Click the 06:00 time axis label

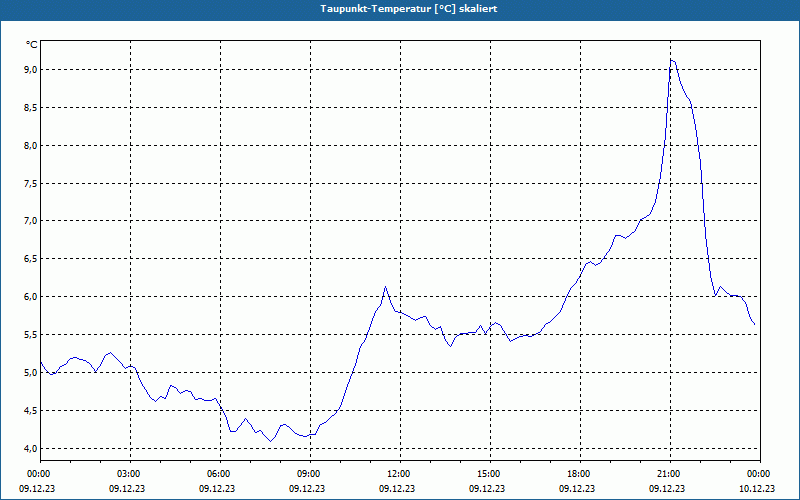(x=220, y=474)
